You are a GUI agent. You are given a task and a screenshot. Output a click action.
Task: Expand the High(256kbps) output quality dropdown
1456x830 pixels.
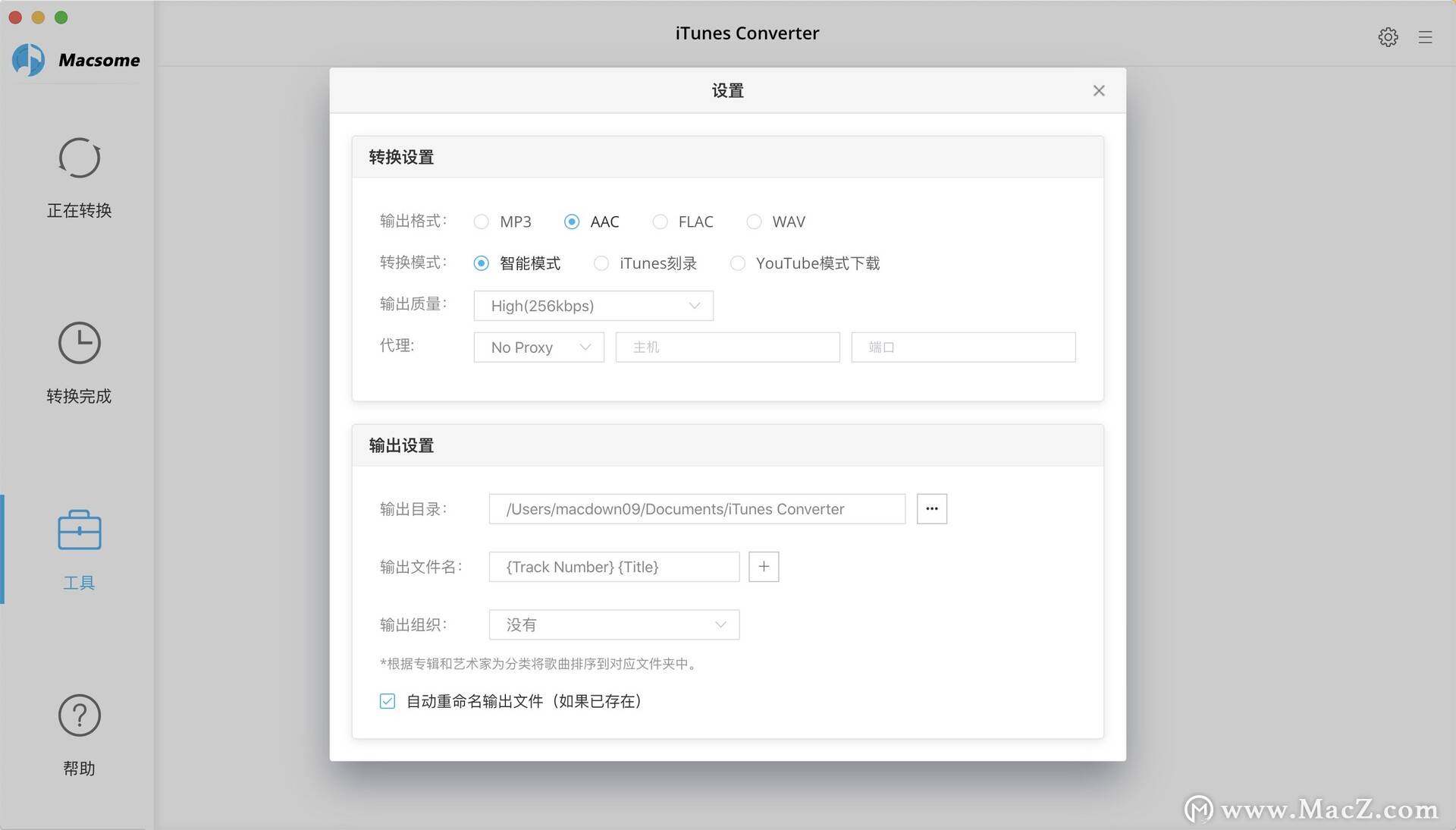[593, 306]
